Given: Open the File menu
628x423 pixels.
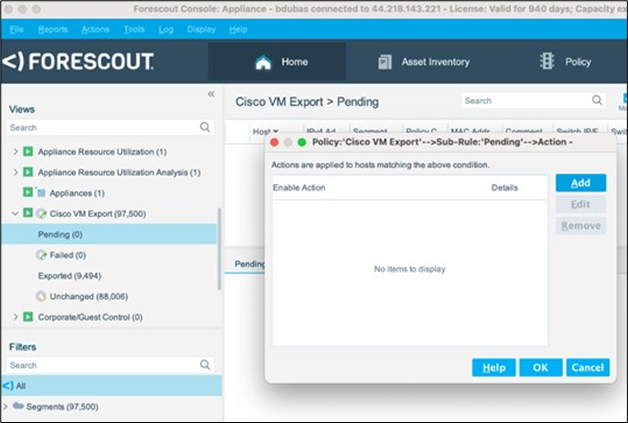Looking at the screenshot, I should coord(16,29).
